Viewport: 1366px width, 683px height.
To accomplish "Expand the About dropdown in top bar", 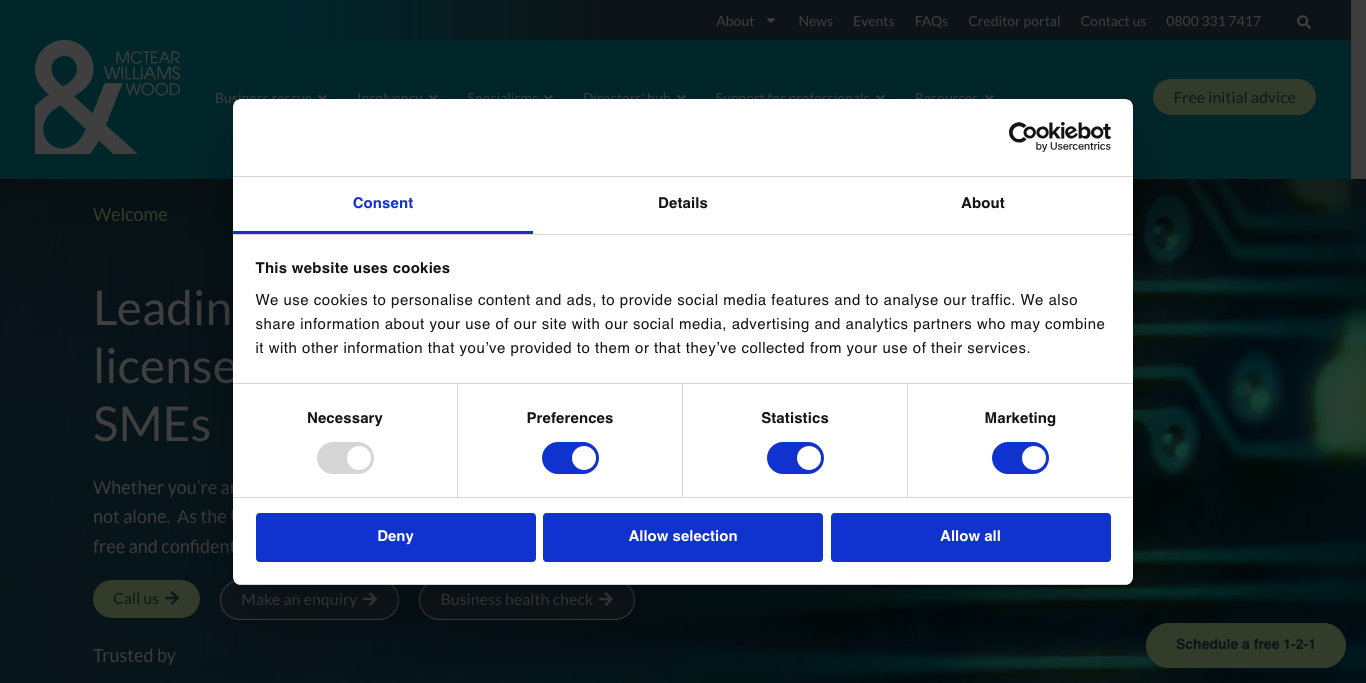I will (745, 21).
